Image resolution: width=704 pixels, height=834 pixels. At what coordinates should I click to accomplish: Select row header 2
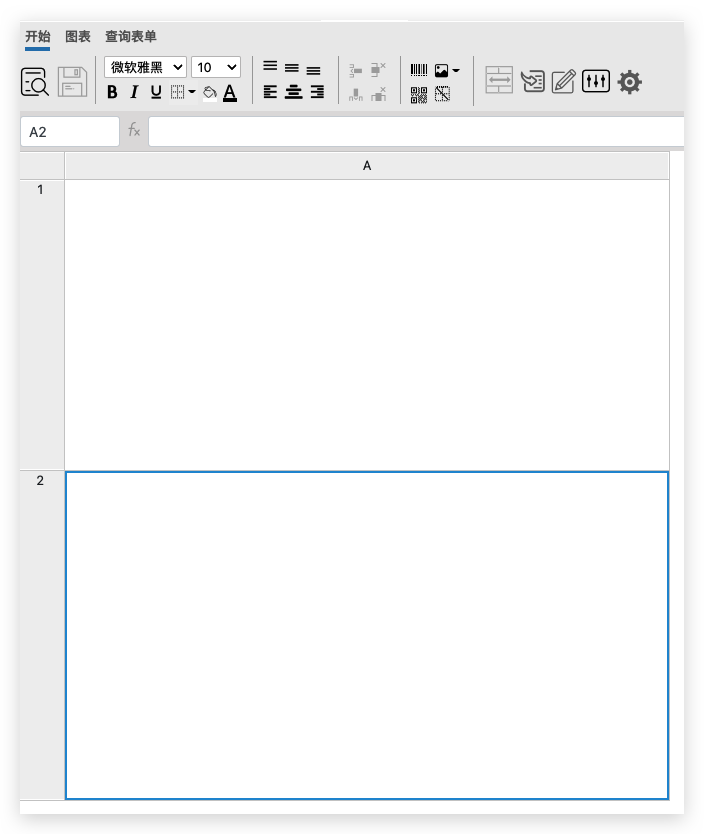(x=42, y=635)
